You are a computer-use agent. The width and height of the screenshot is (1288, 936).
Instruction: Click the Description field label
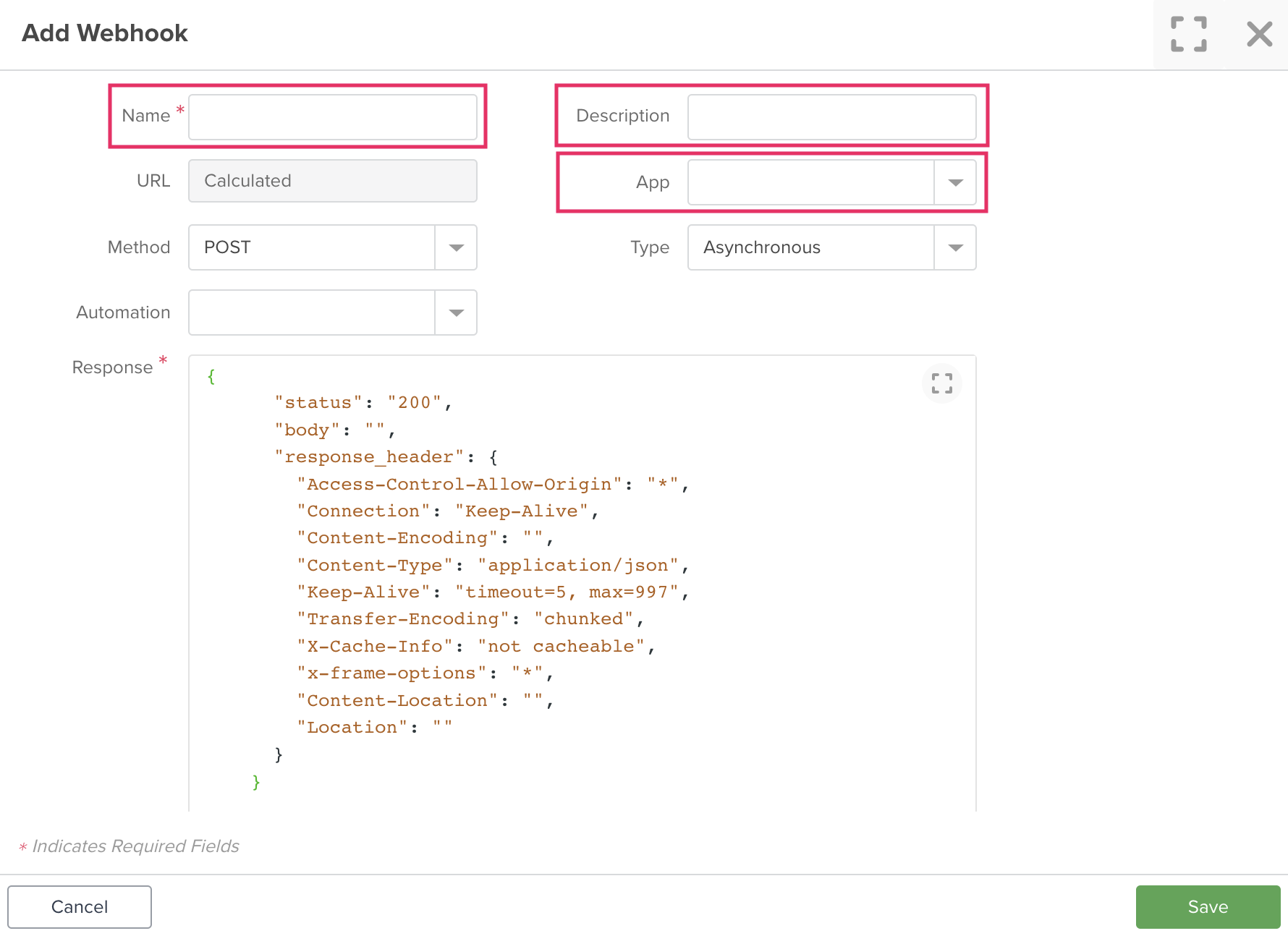tap(622, 116)
